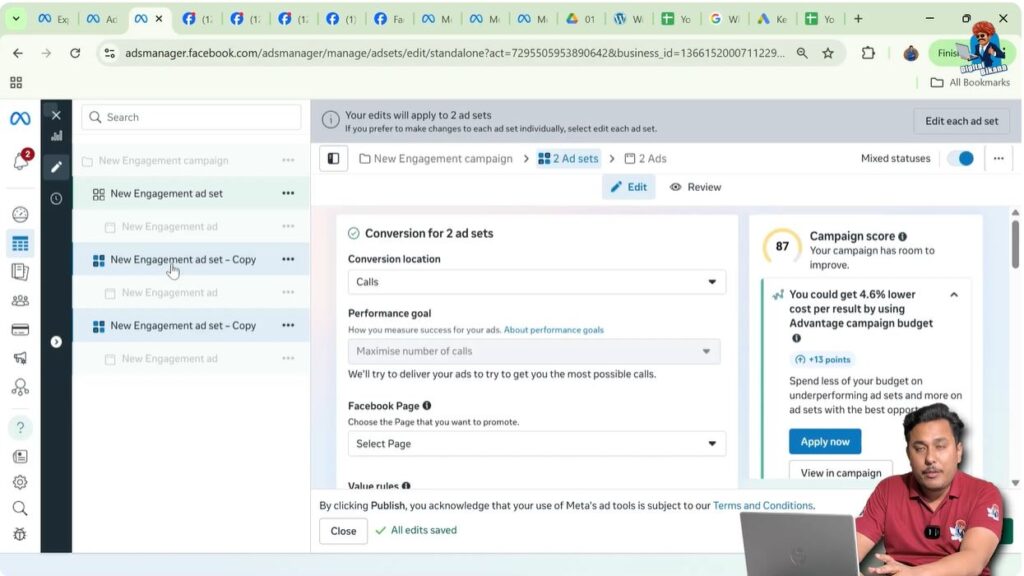Open the Terms and Conditions link
This screenshot has height=576, width=1024.
(762, 505)
